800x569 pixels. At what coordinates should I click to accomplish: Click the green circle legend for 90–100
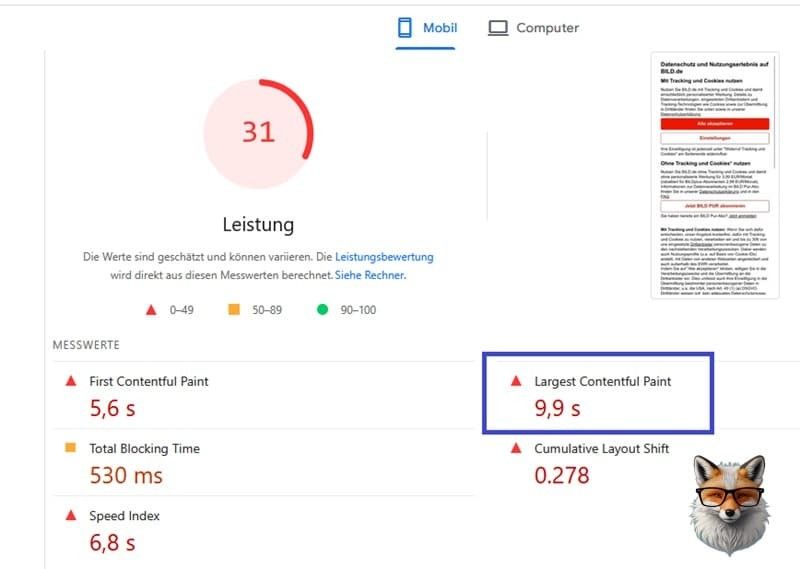coord(322,310)
